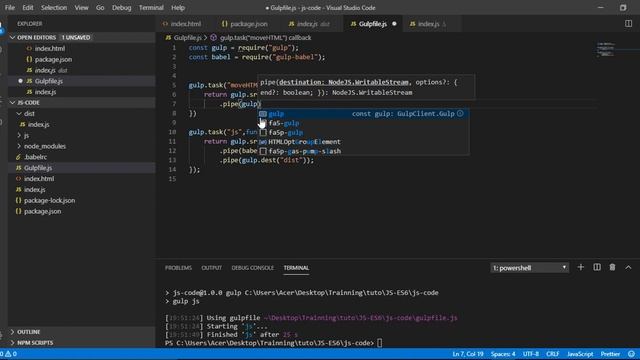
Task: Select Gulpfile.js in the JS-CODE tree
Action: (82, 168)
